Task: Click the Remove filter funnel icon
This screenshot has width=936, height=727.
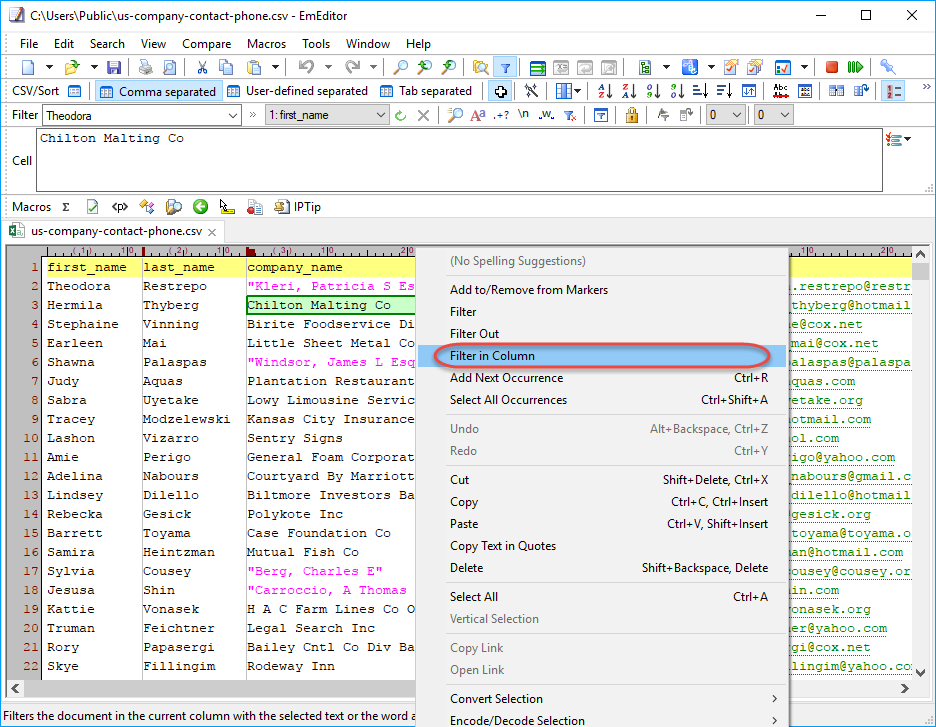Action: (x=570, y=115)
